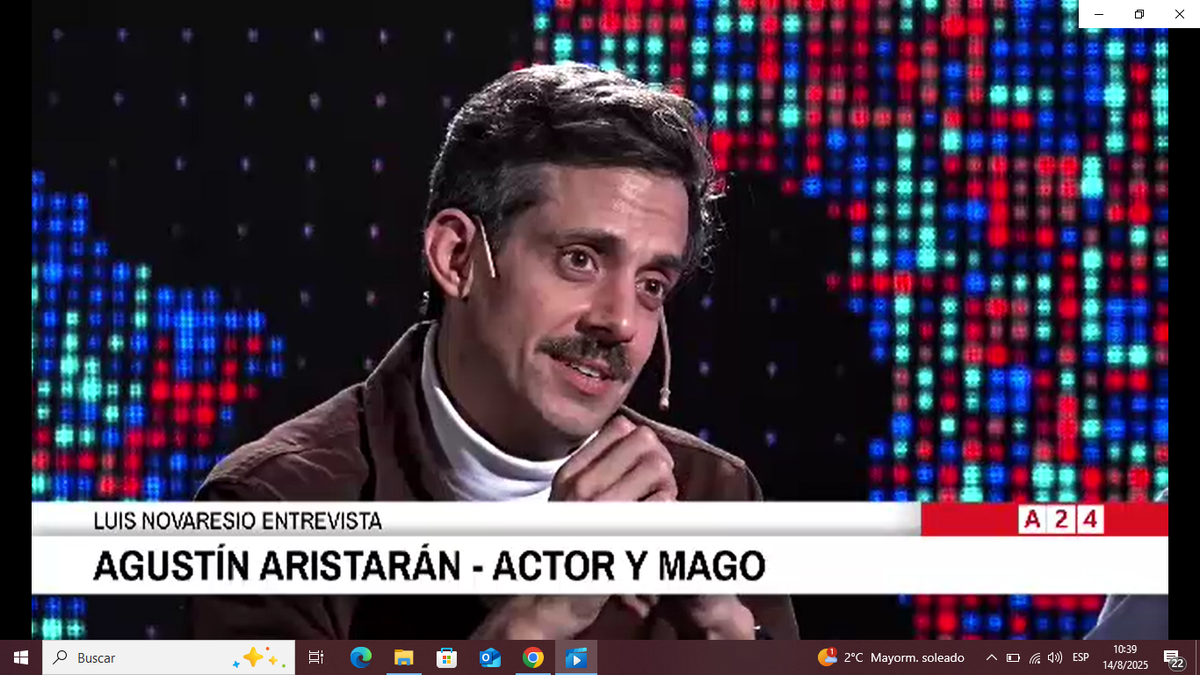Minimize the video player window
The height and width of the screenshot is (675, 1200).
[x=1099, y=14]
